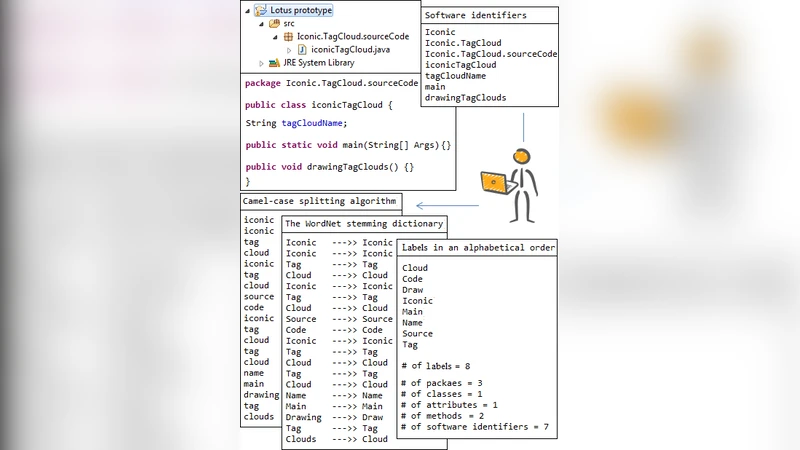Expand the JRE System Library node
800x450 pixels.
coord(262,63)
